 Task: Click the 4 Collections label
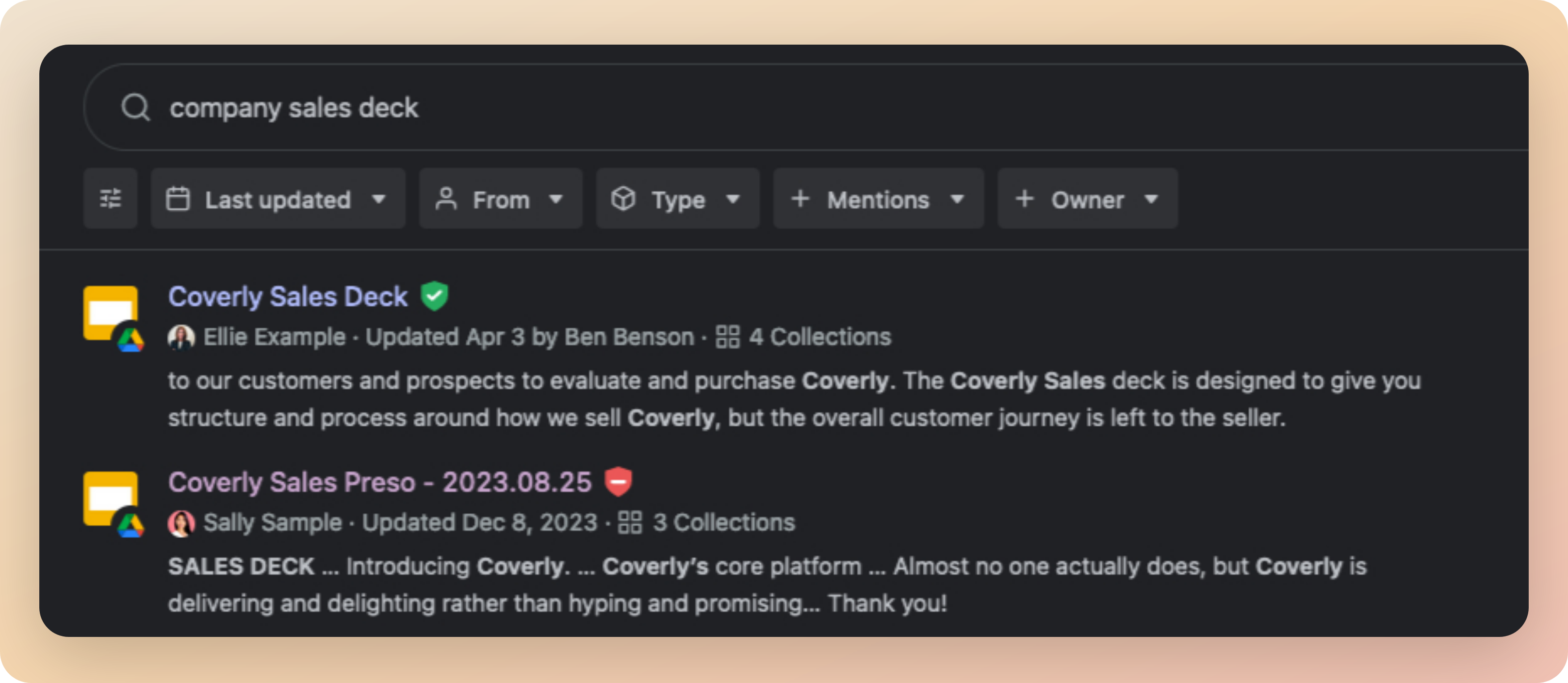click(x=820, y=337)
